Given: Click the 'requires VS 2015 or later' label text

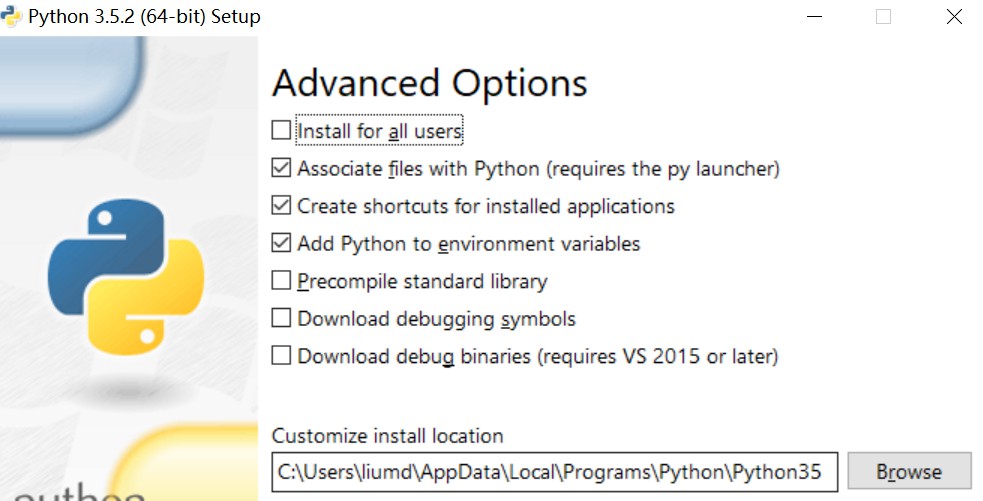Looking at the screenshot, I should (659, 356).
